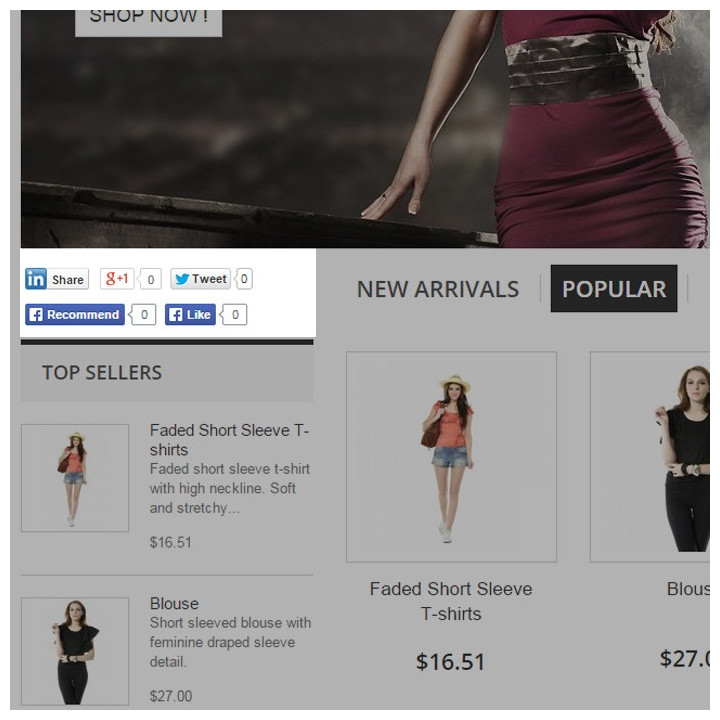Click the Recommend count bubble

coord(143,315)
